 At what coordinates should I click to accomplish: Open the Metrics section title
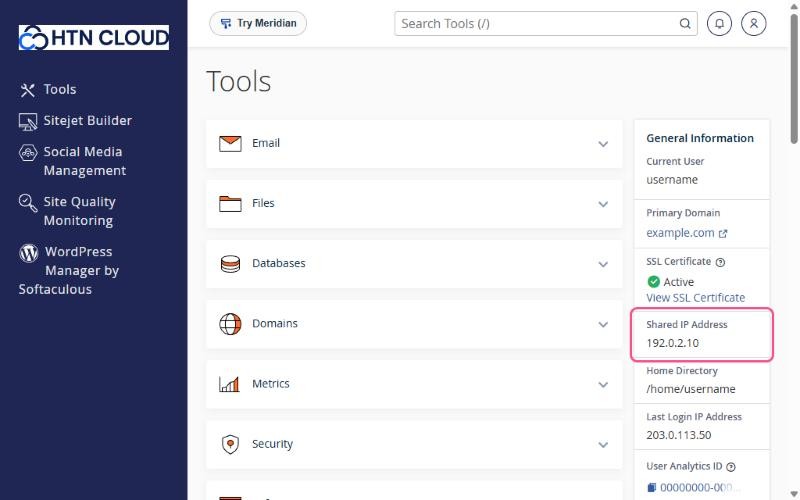[270, 384]
